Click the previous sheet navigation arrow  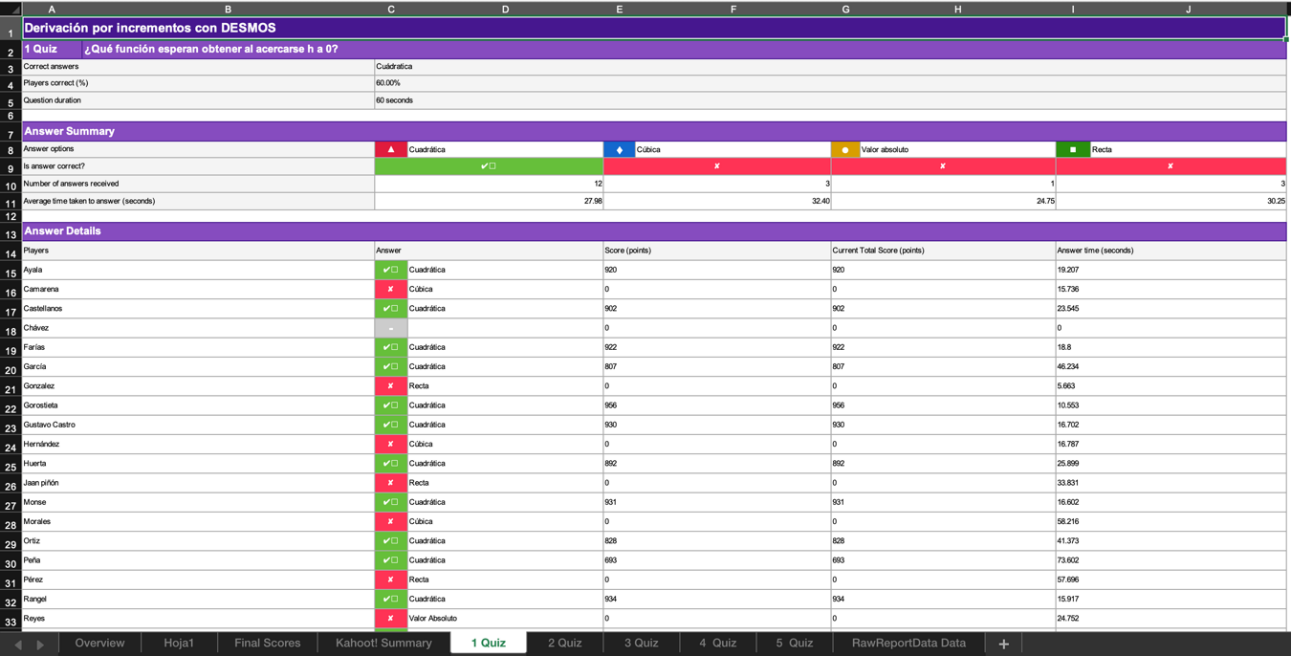17,644
